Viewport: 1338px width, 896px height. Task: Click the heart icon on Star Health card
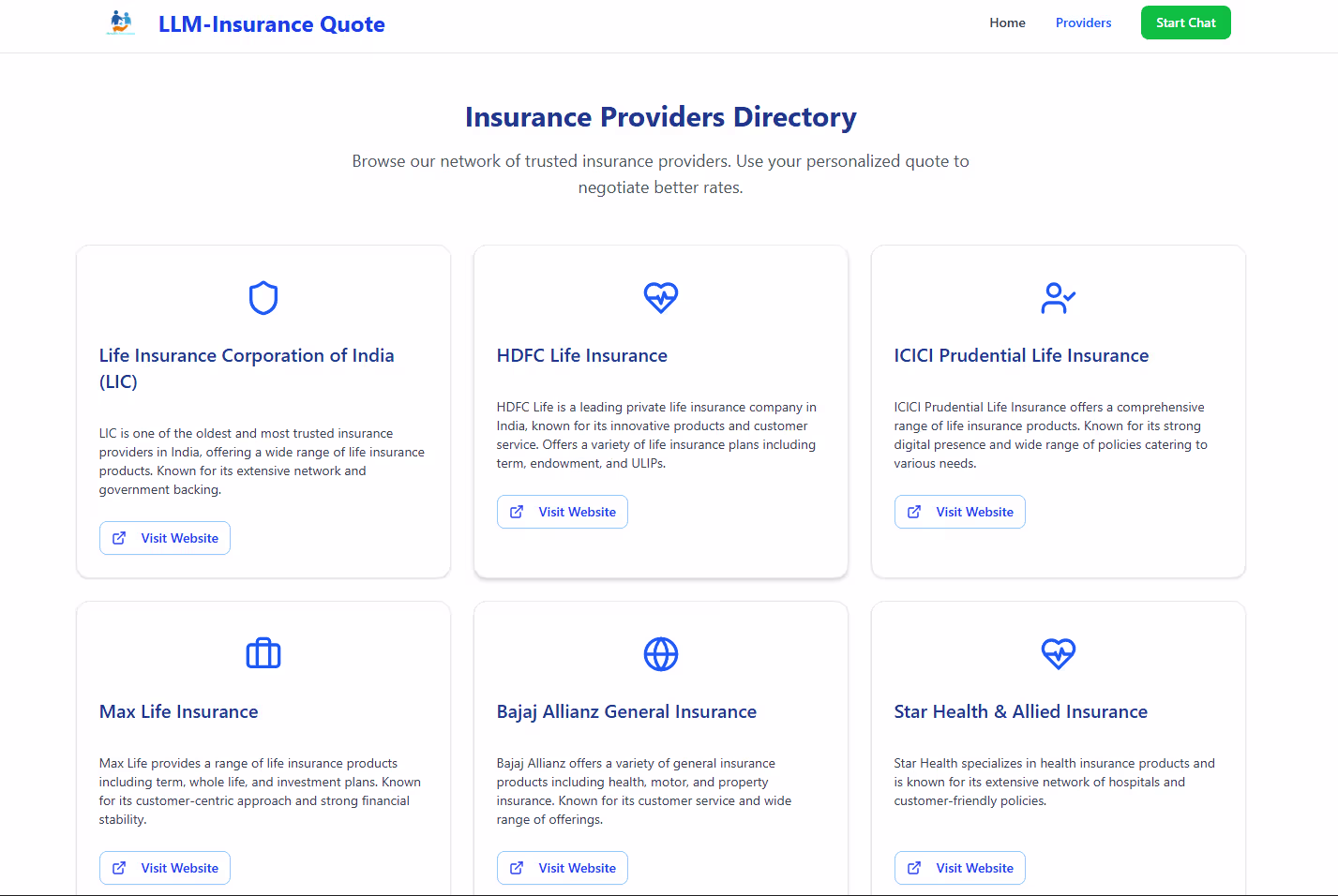coord(1058,653)
